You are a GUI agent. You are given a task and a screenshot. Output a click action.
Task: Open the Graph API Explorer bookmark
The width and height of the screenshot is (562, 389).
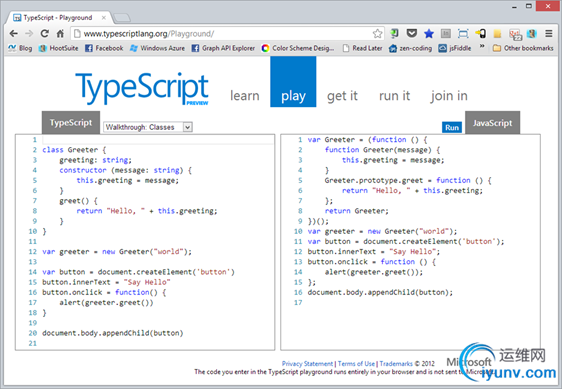click(x=223, y=48)
